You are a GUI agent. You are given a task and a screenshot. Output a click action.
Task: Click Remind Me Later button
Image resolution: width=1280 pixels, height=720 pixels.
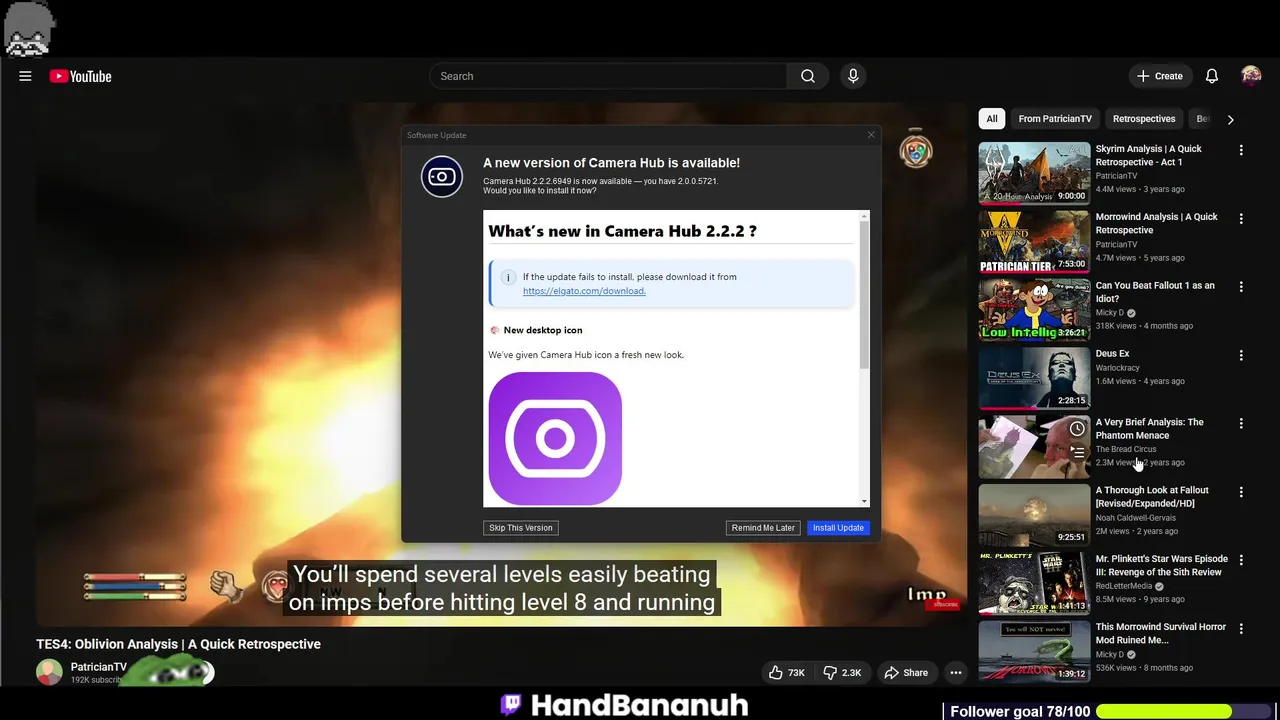click(x=763, y=528)
